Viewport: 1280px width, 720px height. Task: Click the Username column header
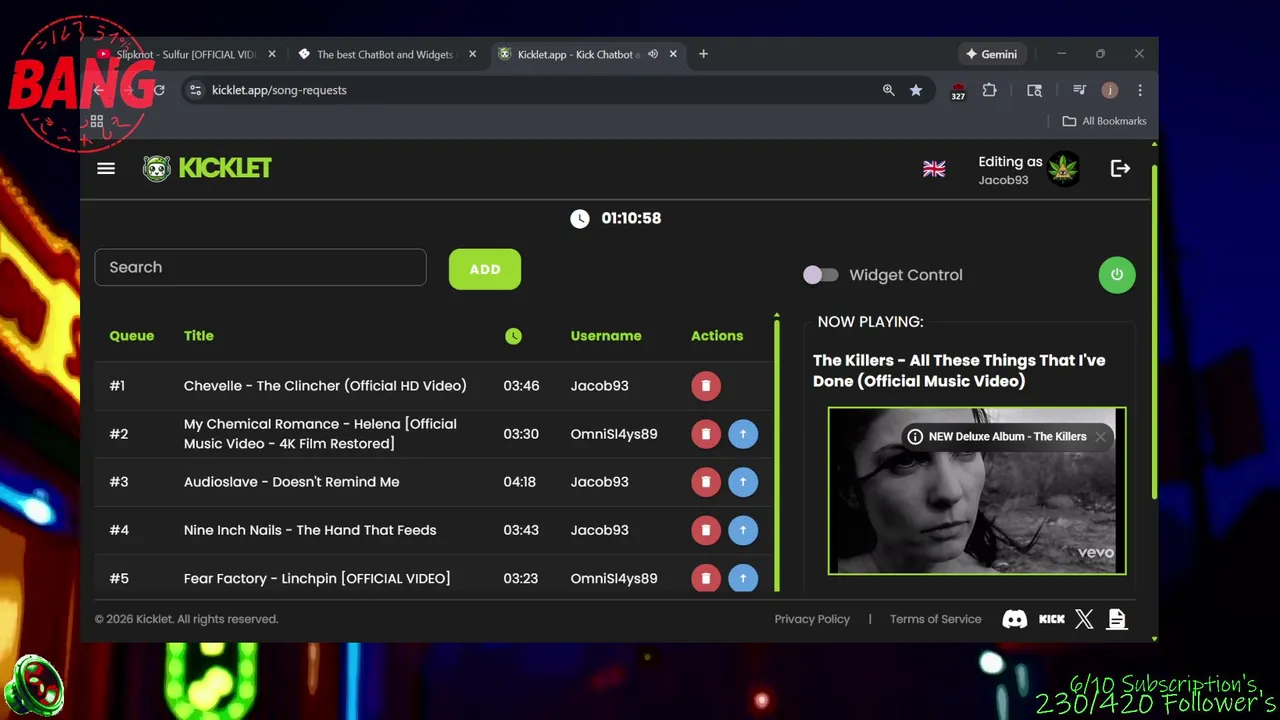pos(606,336)
